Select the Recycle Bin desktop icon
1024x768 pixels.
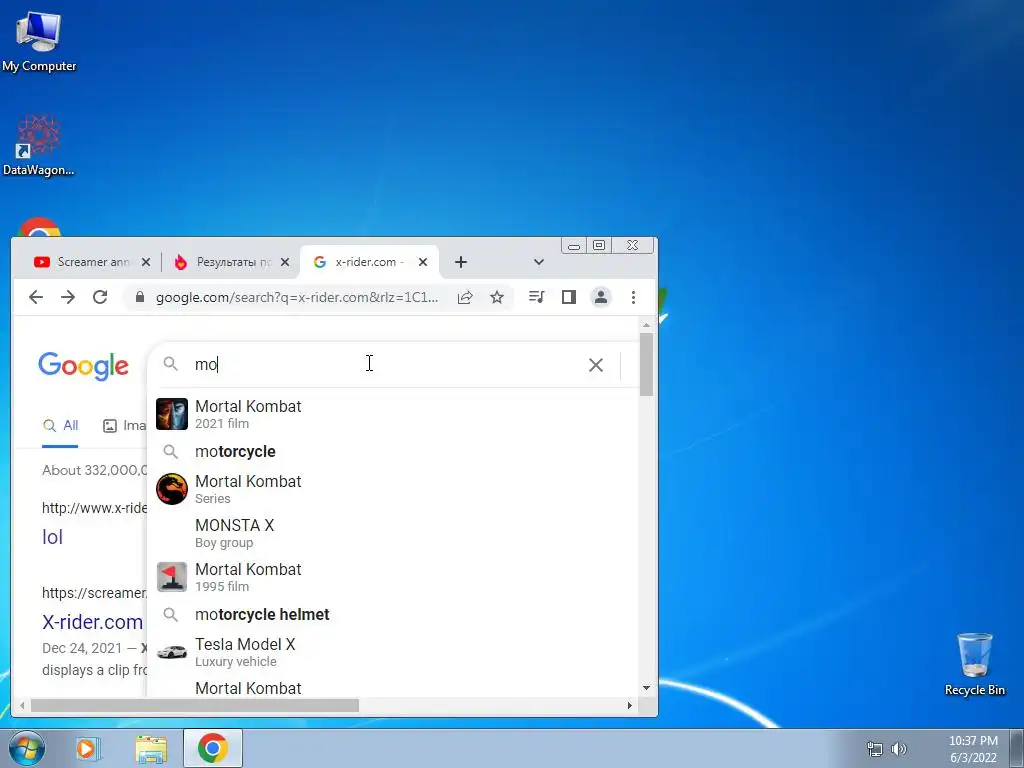tap(974, 664)
